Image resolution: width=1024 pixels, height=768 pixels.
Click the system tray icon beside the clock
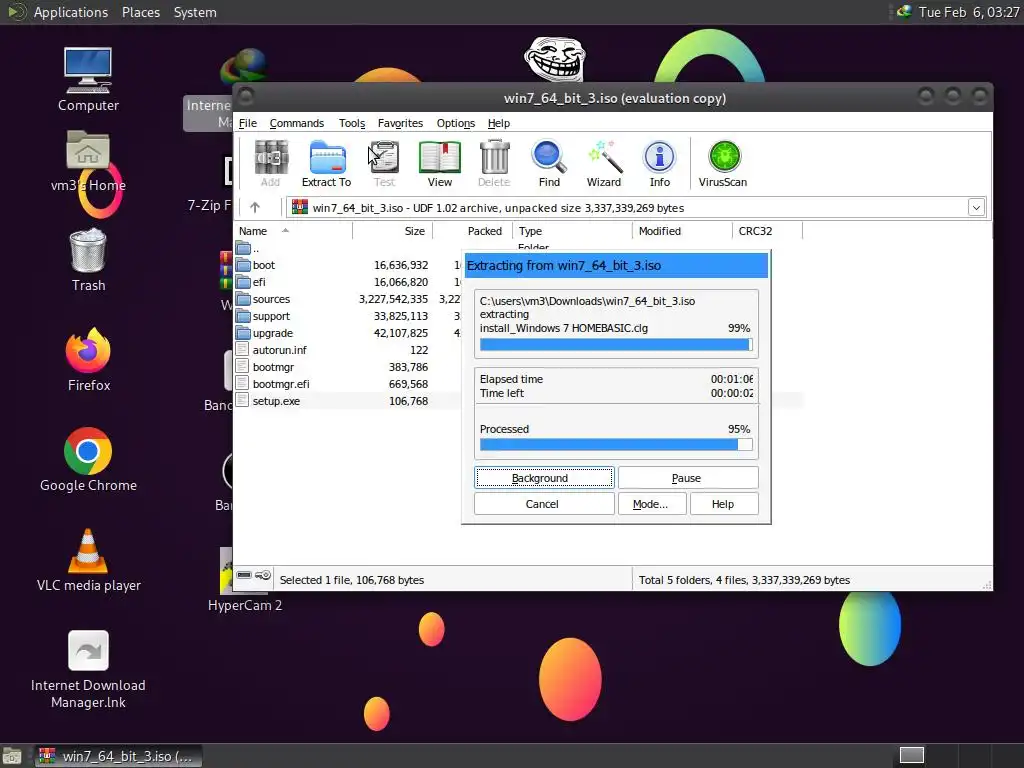[x=904, y=12]
